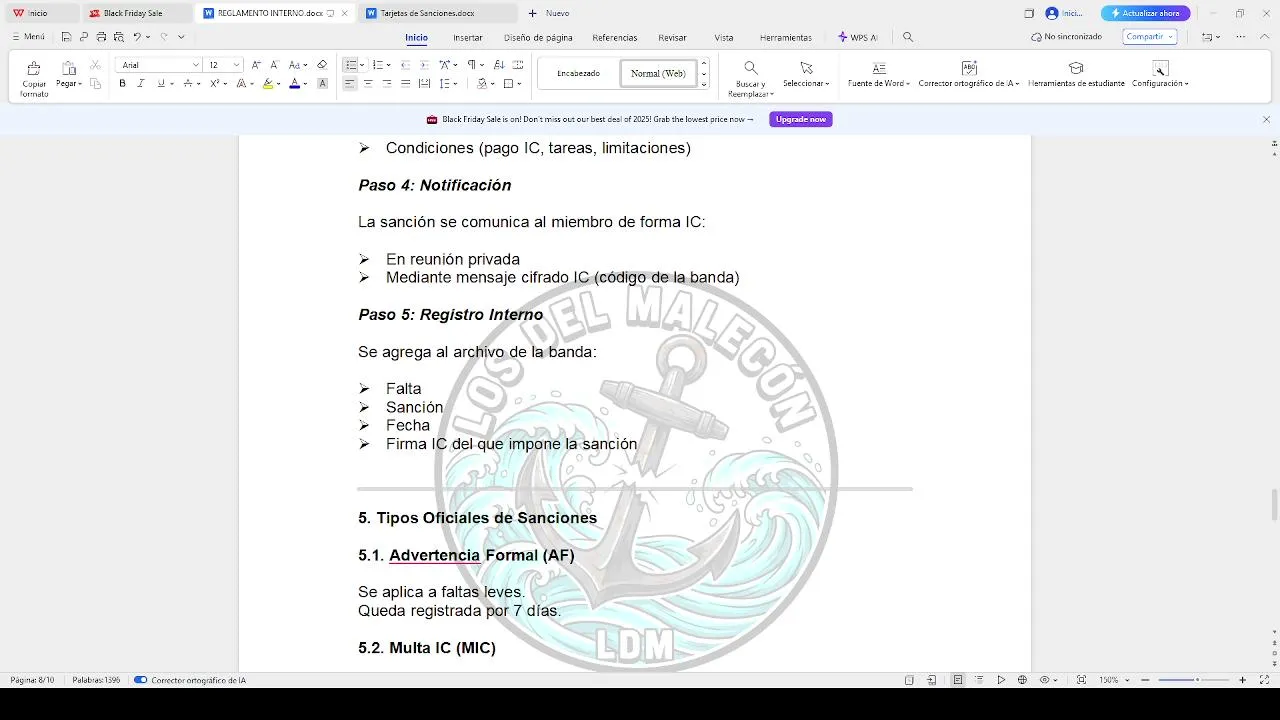This screenshot has width=1280, height=720.
Task: Open the font color dropdown arrow
Action: (x=305, y=84)
